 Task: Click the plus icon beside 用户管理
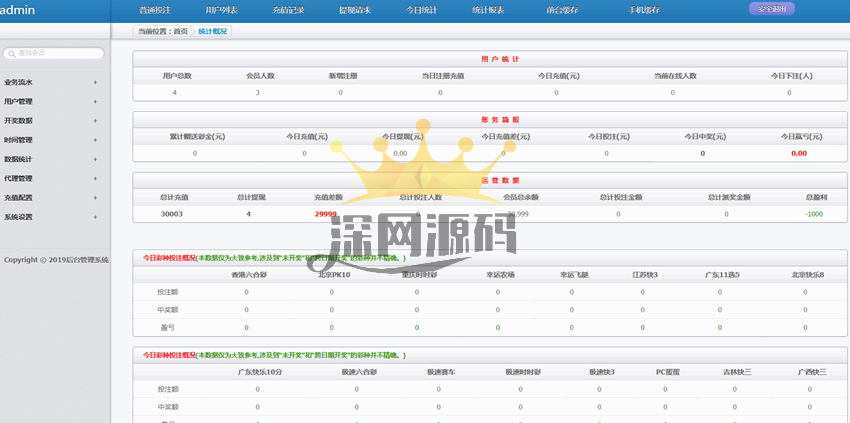pyautogui.click(x=95, y=102)
